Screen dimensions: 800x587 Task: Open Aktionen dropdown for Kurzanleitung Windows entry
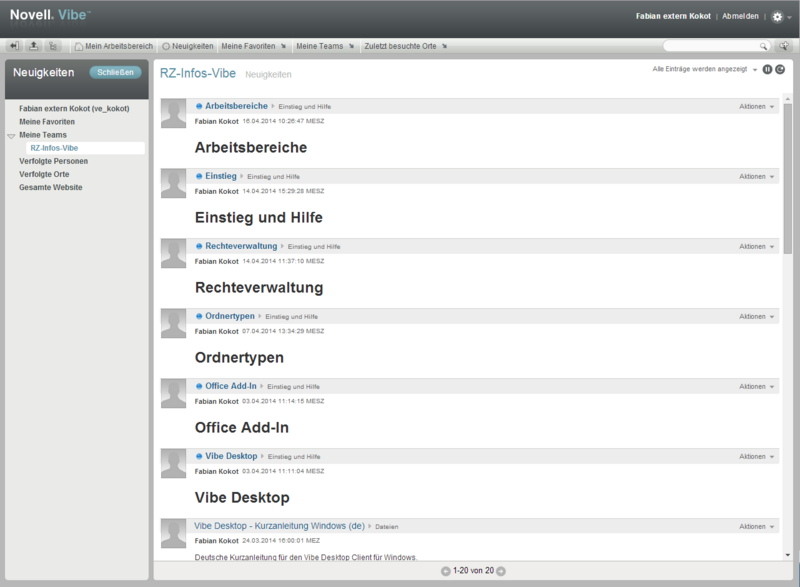coord(756,526)
